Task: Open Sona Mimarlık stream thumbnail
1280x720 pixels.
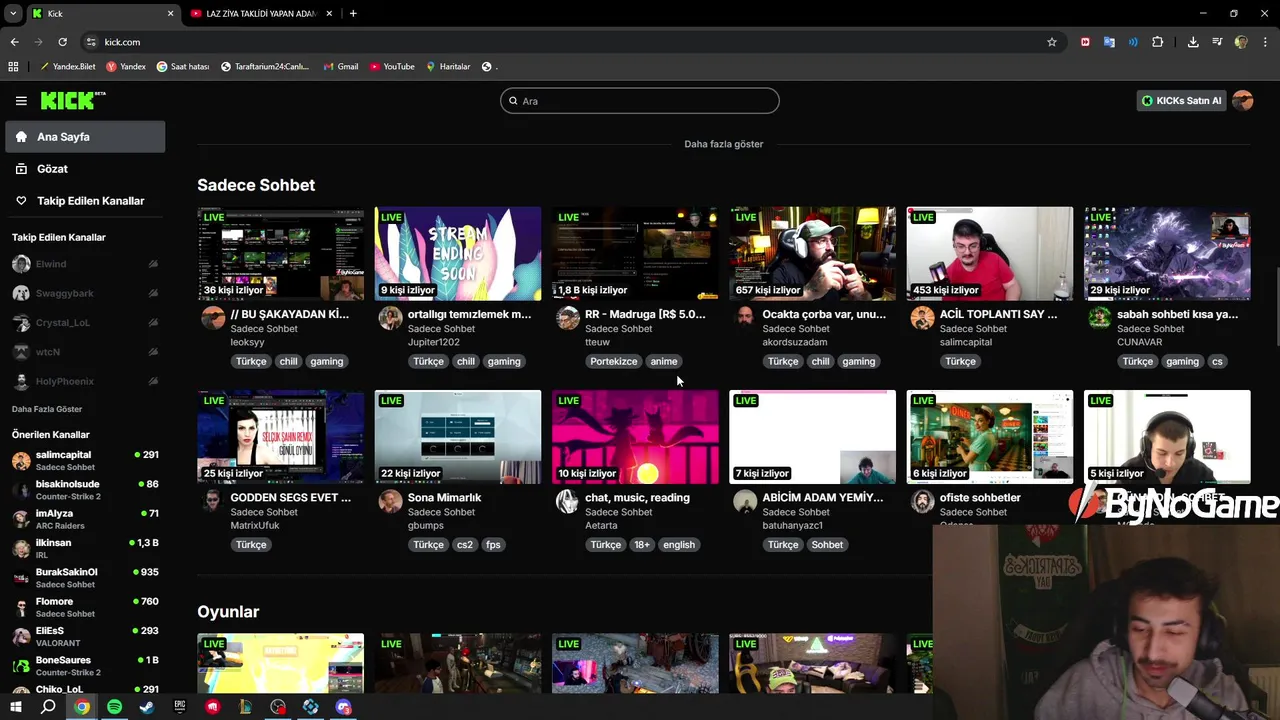Action: [x=458, y=437]
